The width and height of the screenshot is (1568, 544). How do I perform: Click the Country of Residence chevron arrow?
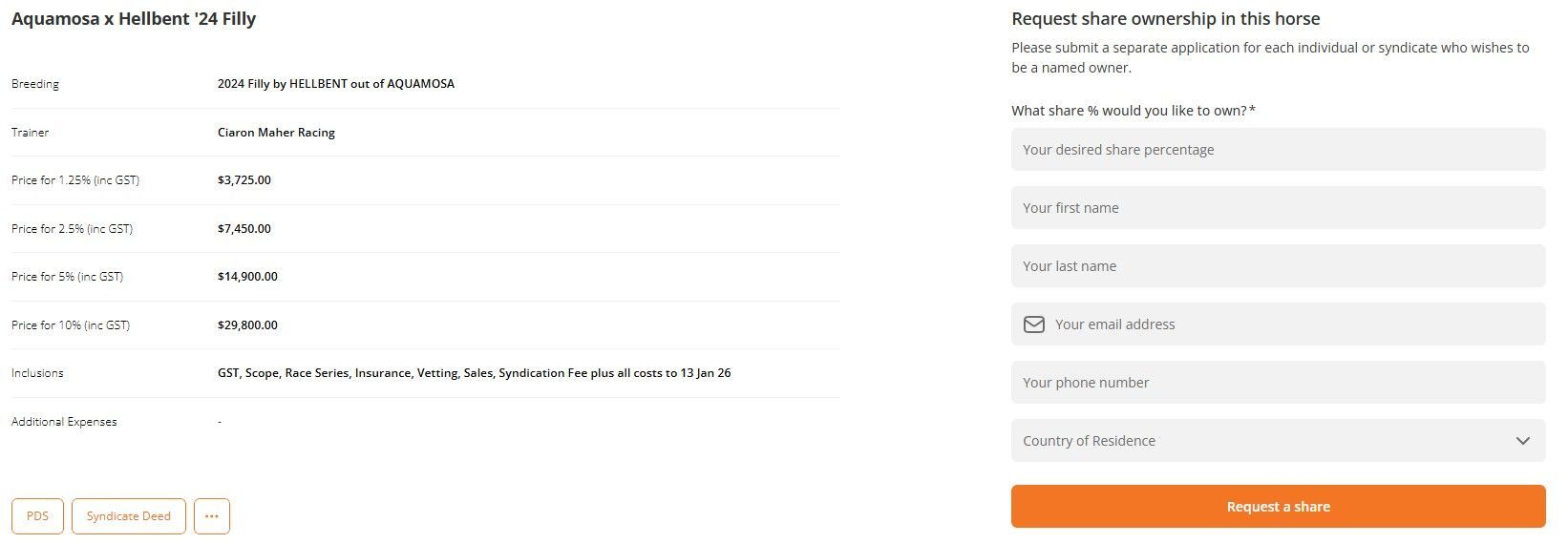click(x=1522, y=441)
